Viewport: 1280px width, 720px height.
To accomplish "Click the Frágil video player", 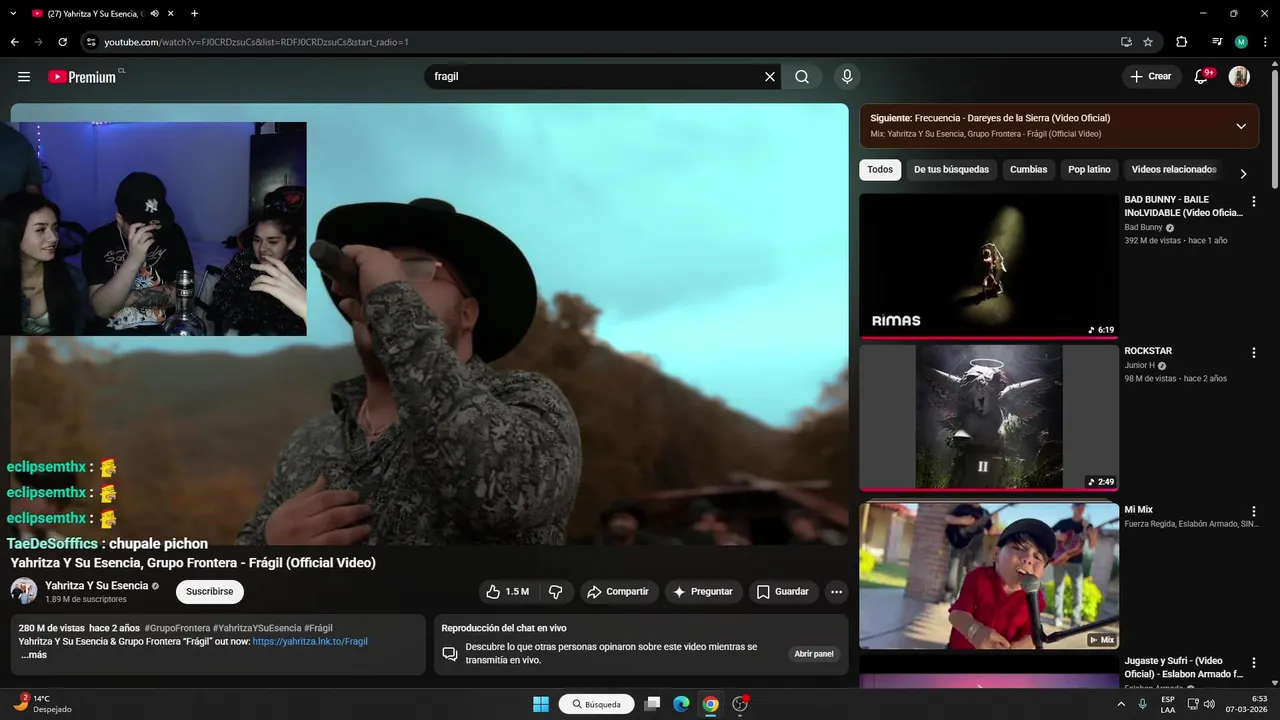I will 430,324.
